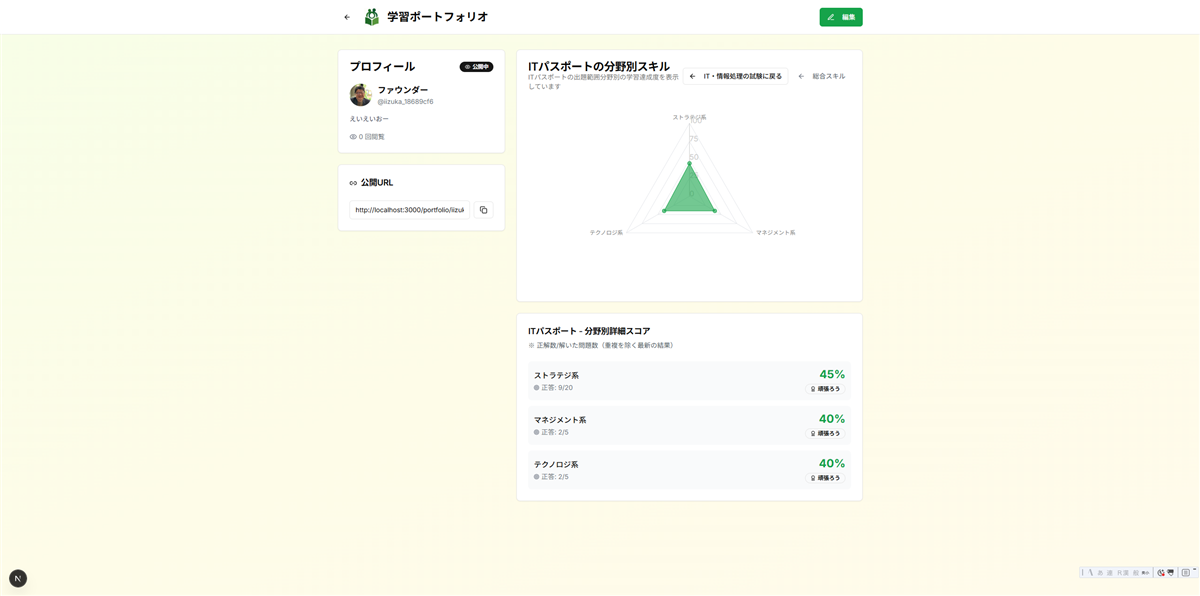Click the テクノロジ系 score row

689,470
